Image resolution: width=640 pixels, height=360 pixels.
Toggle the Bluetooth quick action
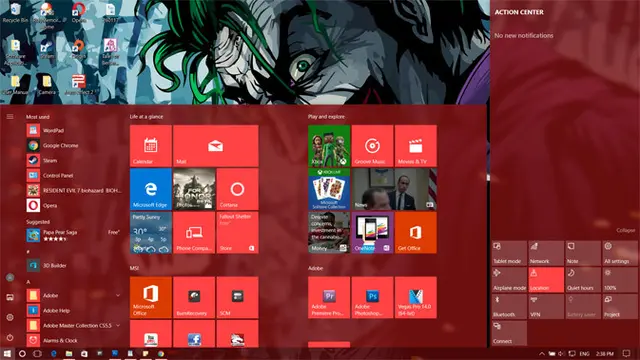coord(509,306)
